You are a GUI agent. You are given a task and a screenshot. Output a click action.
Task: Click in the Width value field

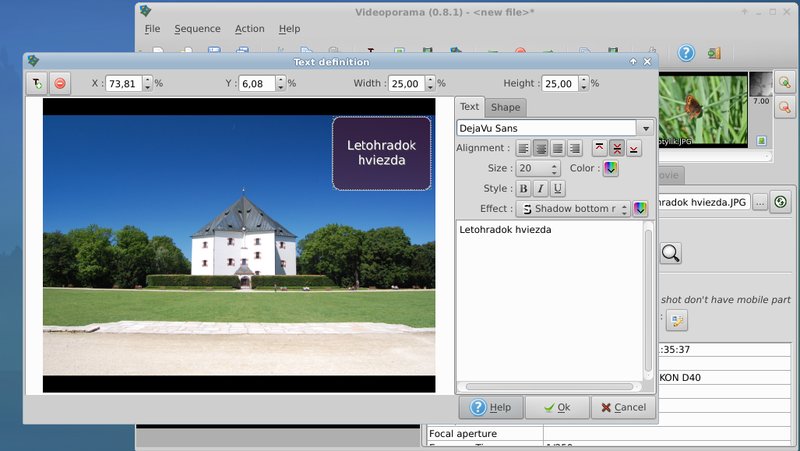click(407, 84)
